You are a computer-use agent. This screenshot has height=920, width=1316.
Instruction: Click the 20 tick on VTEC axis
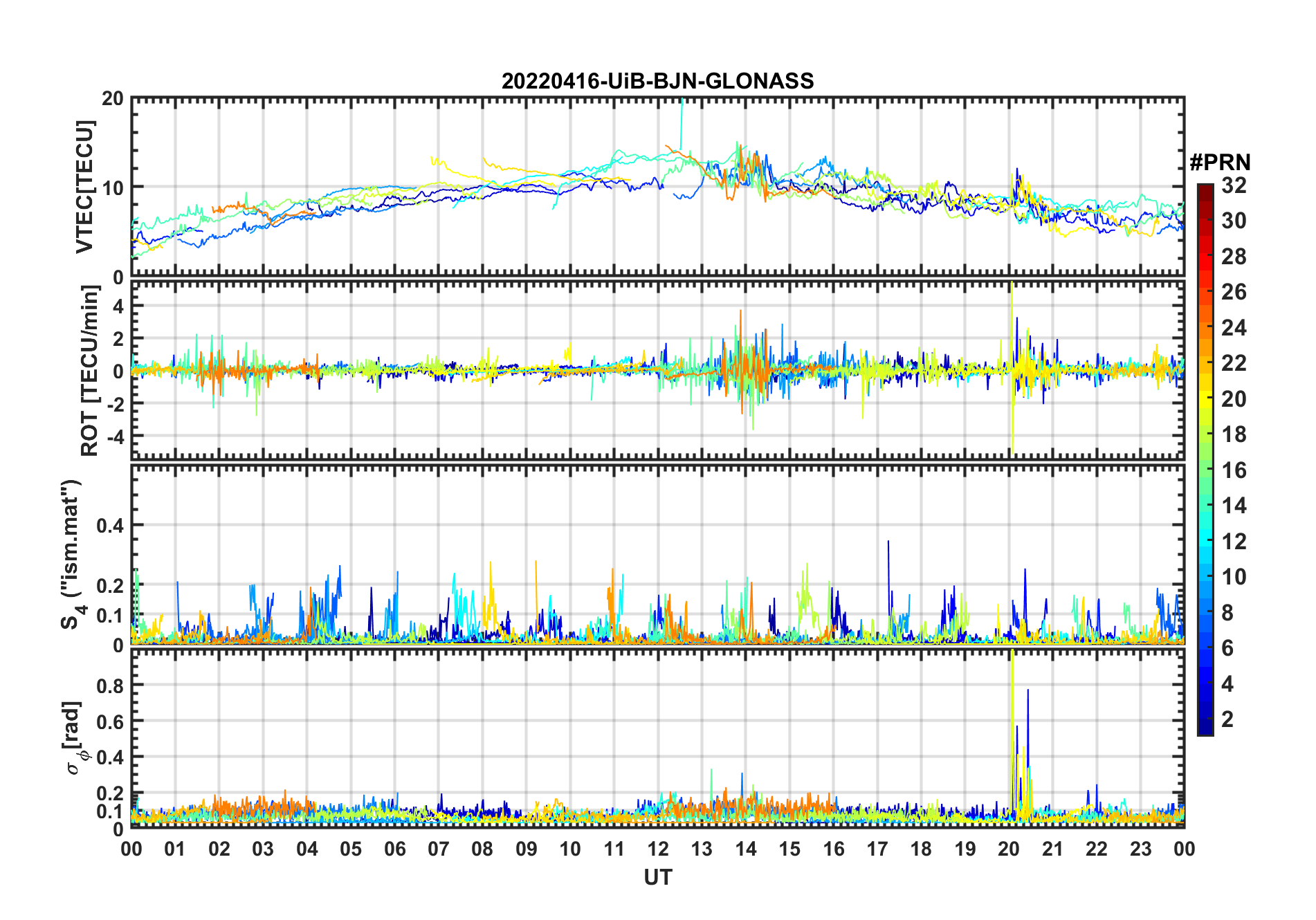click(x=113, y=99)
